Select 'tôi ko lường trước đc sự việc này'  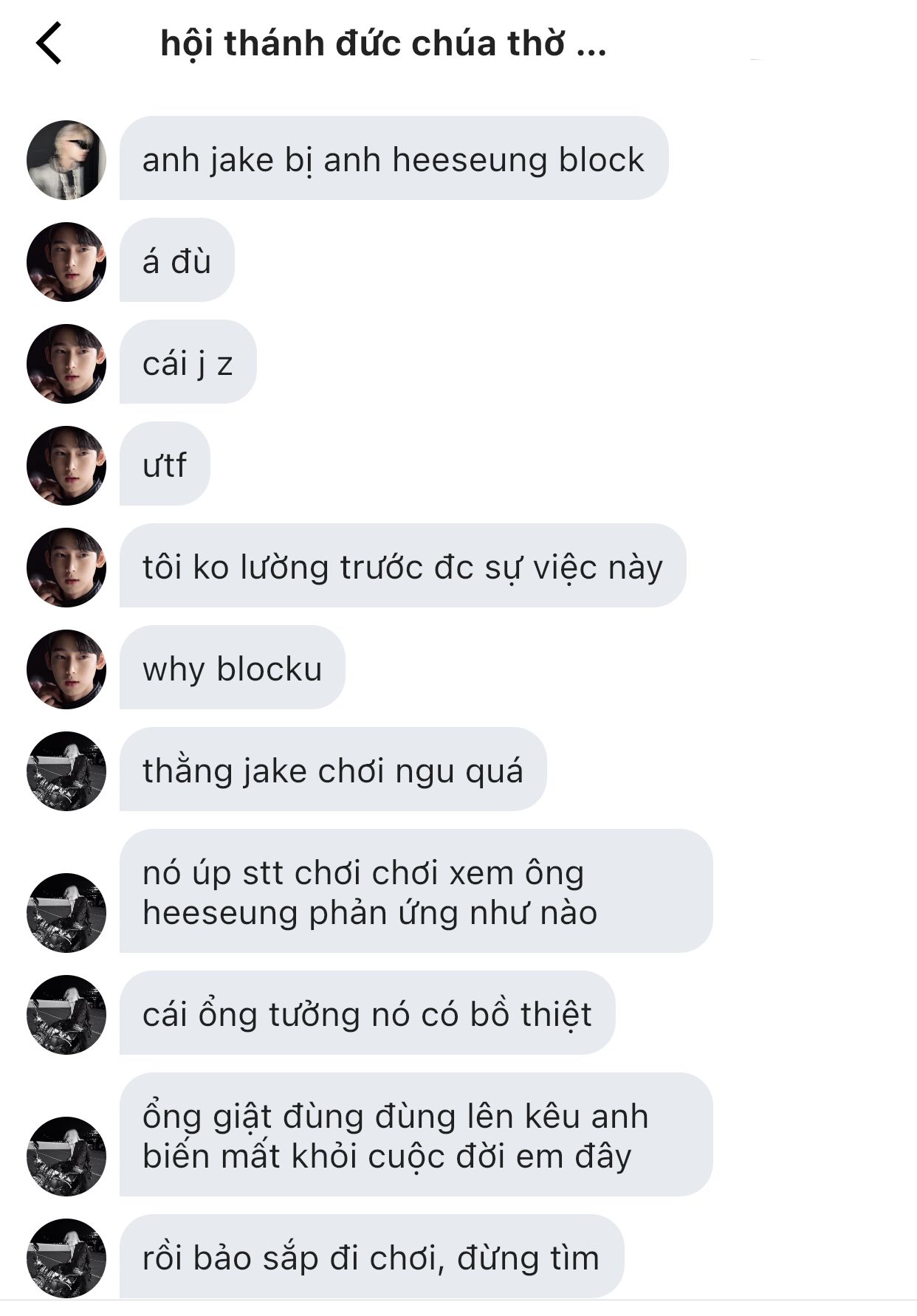[402, 565]
